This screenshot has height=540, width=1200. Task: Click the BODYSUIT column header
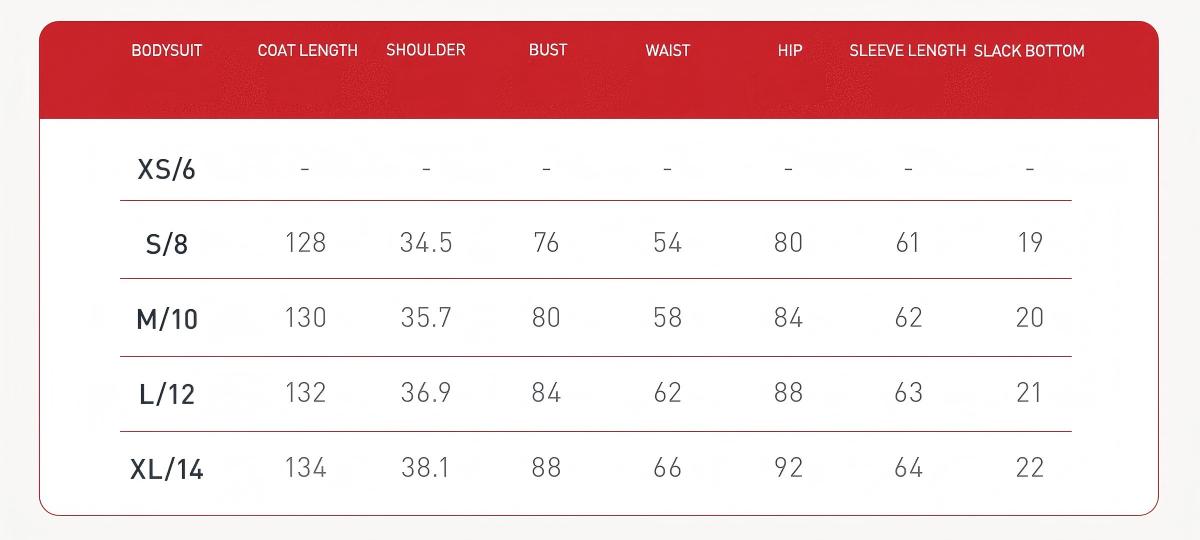tap(166, 50)
